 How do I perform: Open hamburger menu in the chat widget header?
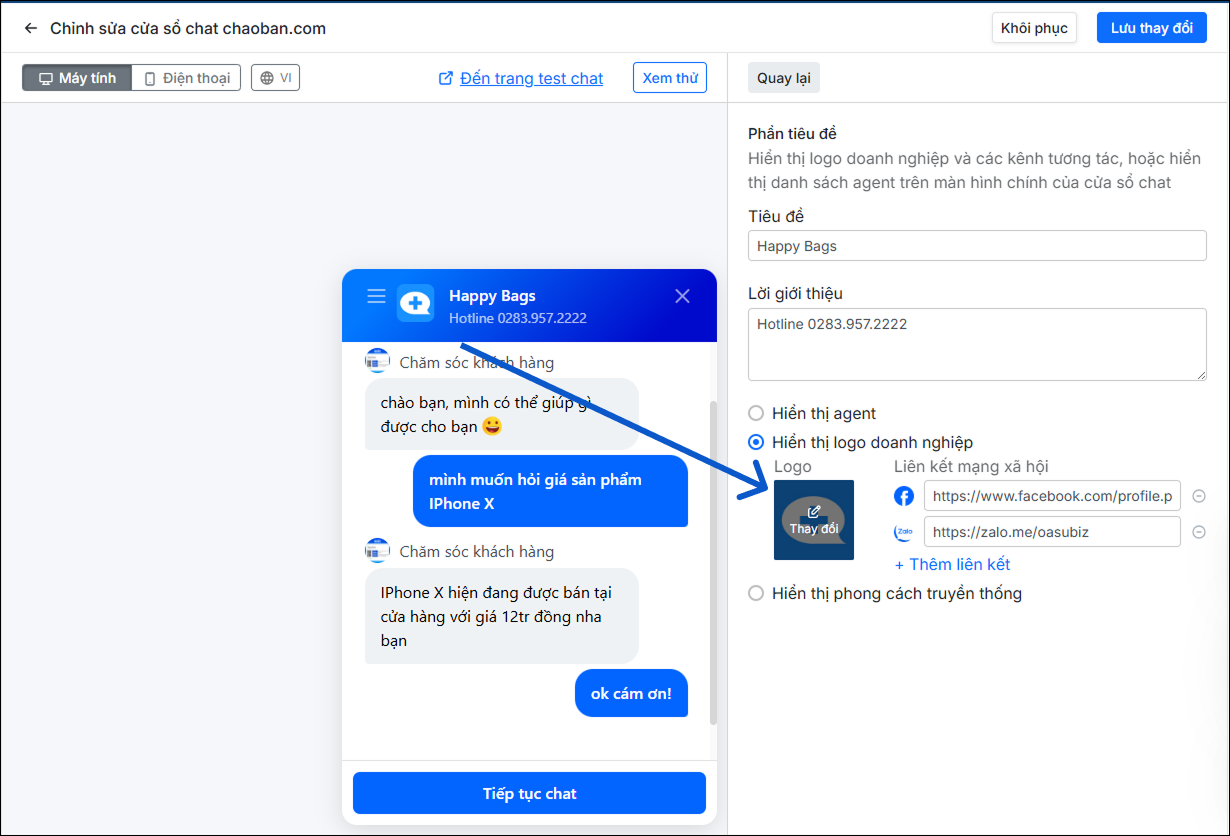point(376,296)
